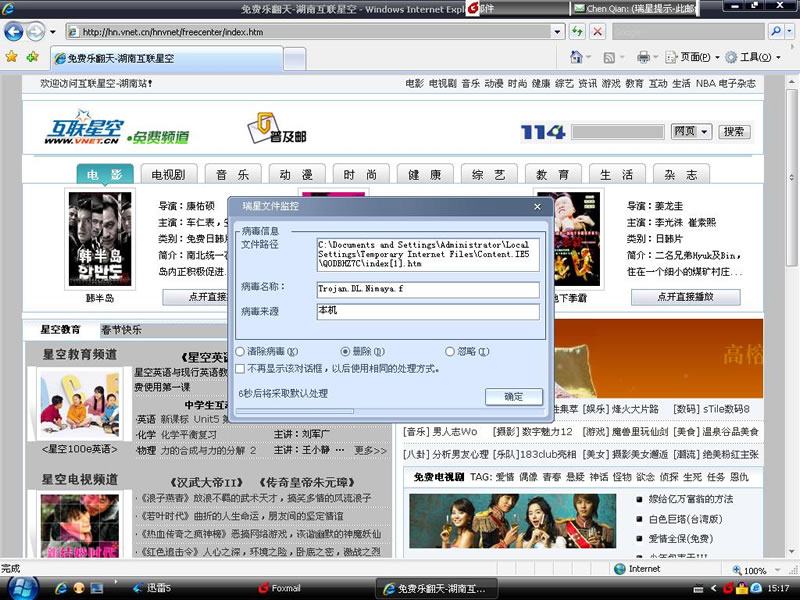Viewport: 800px width, 600px height.
Task: Switch to the 音乐 channel tab
Action: click(x=232, y=175)
